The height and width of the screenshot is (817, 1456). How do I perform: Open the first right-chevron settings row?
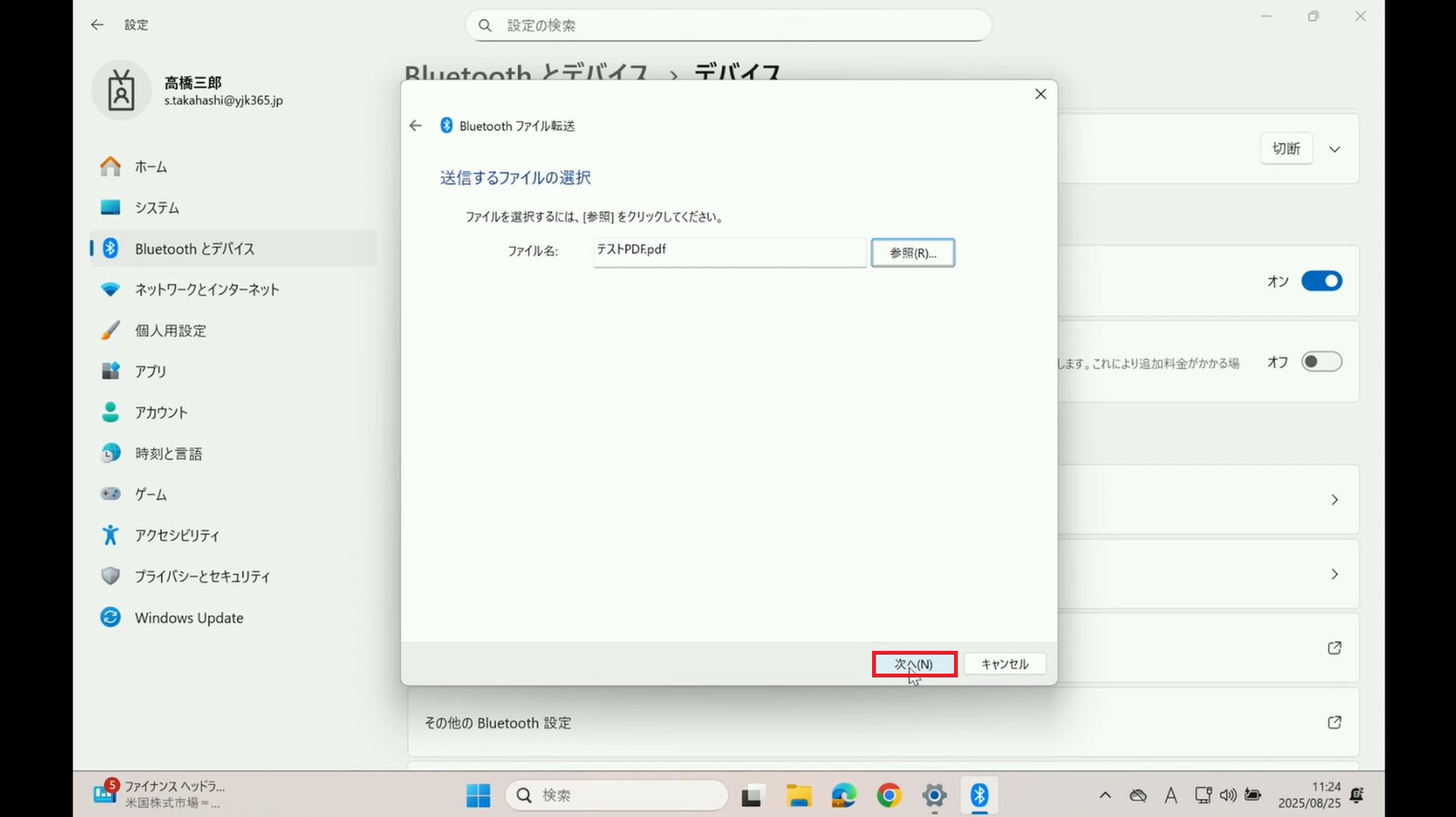pyautogui.click(x=1335, y=500)
